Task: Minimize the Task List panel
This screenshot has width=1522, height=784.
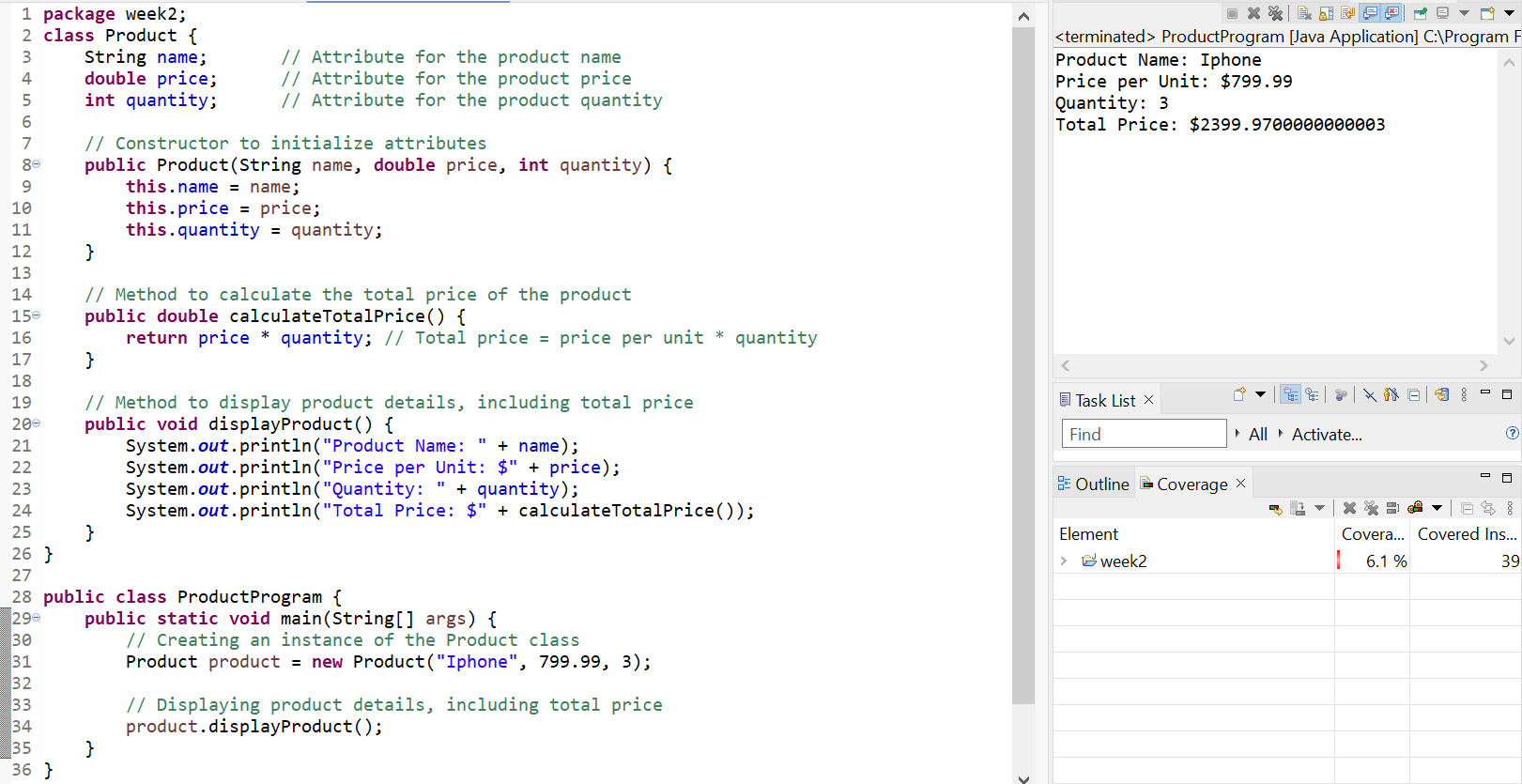Action: tap(1485, 392)
